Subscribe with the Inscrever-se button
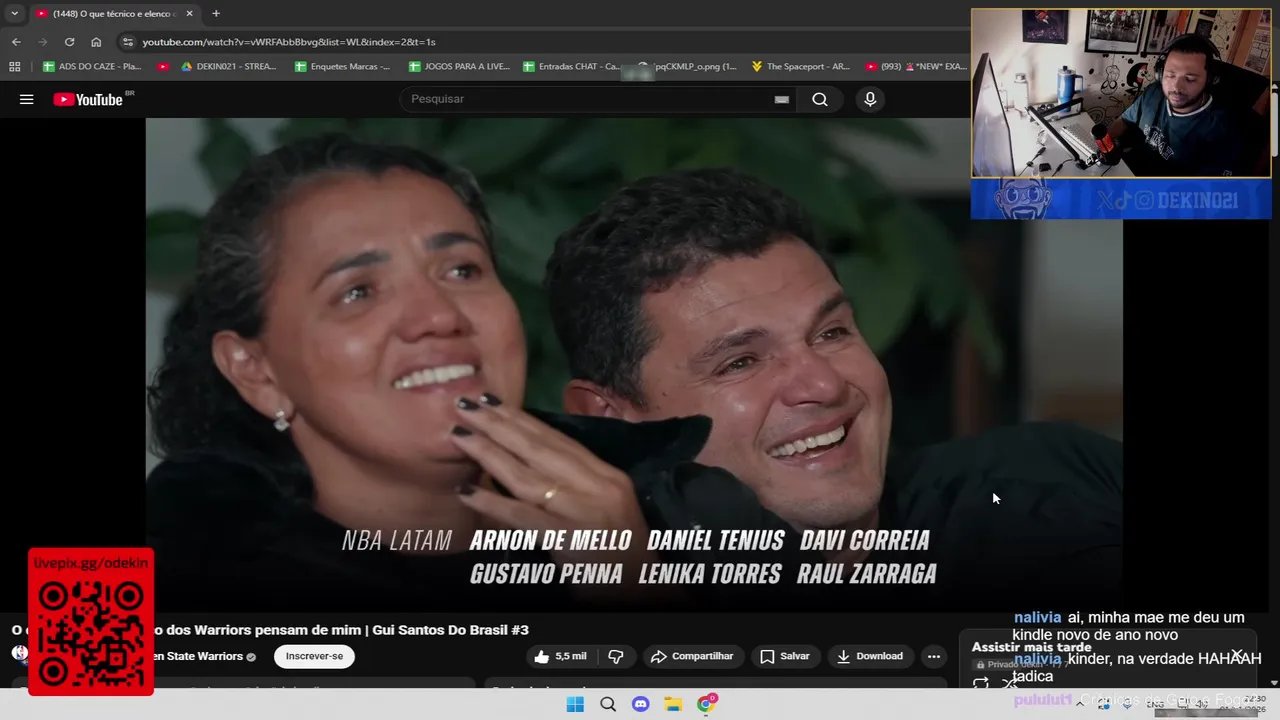Image resolution: width=1280 pixels, height=720 pixels. [x=314, y=656]
